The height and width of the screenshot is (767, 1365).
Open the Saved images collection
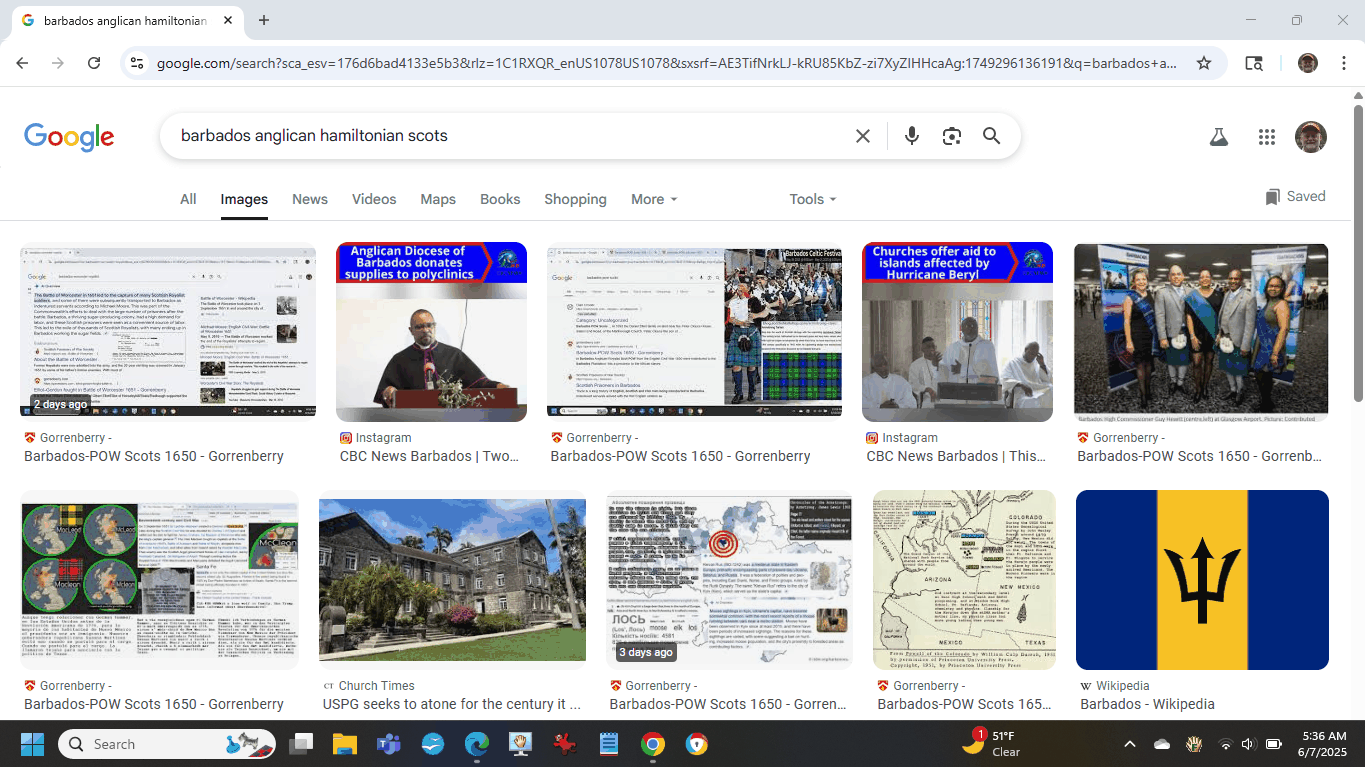coord(1295,197)
